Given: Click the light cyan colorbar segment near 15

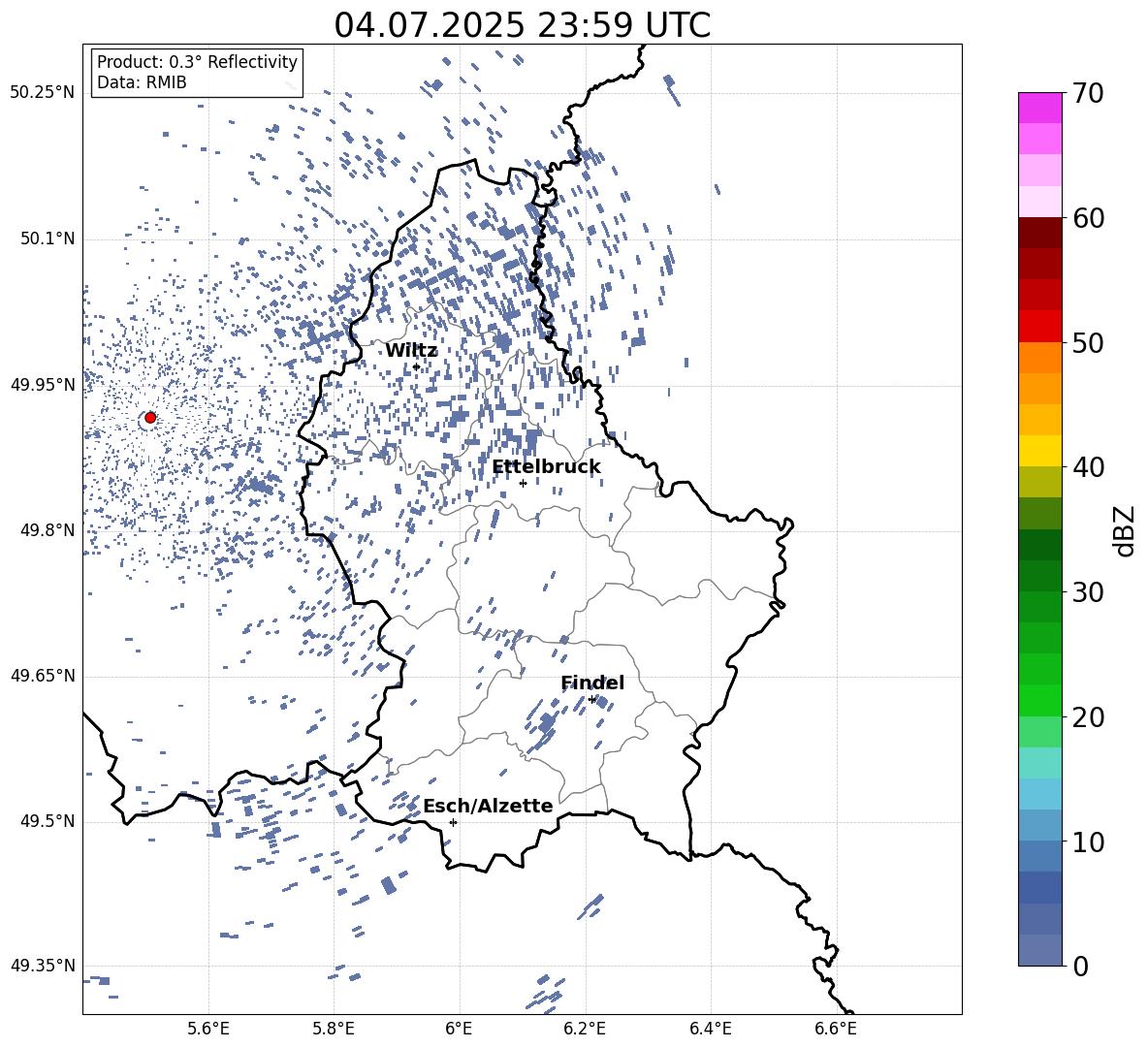Looking at the screenshot, I should pos(1039,763).
